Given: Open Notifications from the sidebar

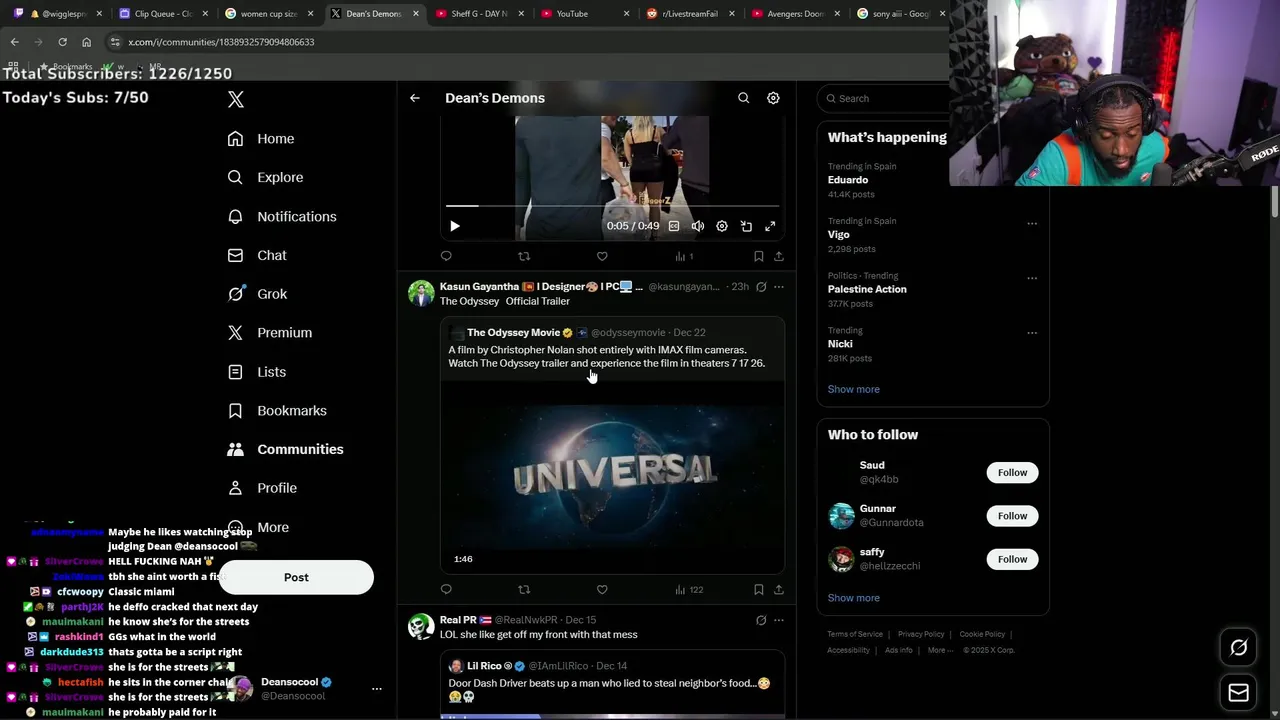Looking at the screenshot, I should (x=282, y=216).
